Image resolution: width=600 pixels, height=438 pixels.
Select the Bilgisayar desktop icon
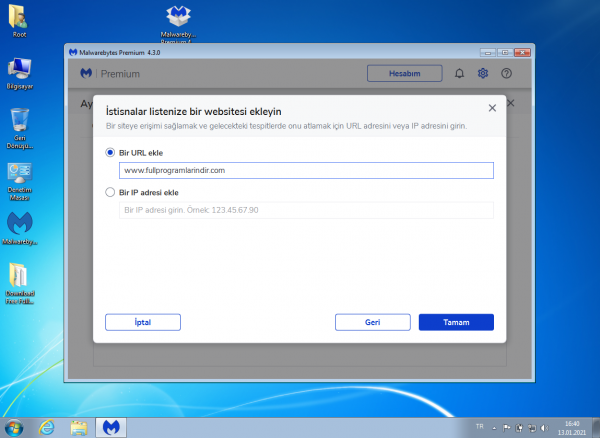(19, 70)
